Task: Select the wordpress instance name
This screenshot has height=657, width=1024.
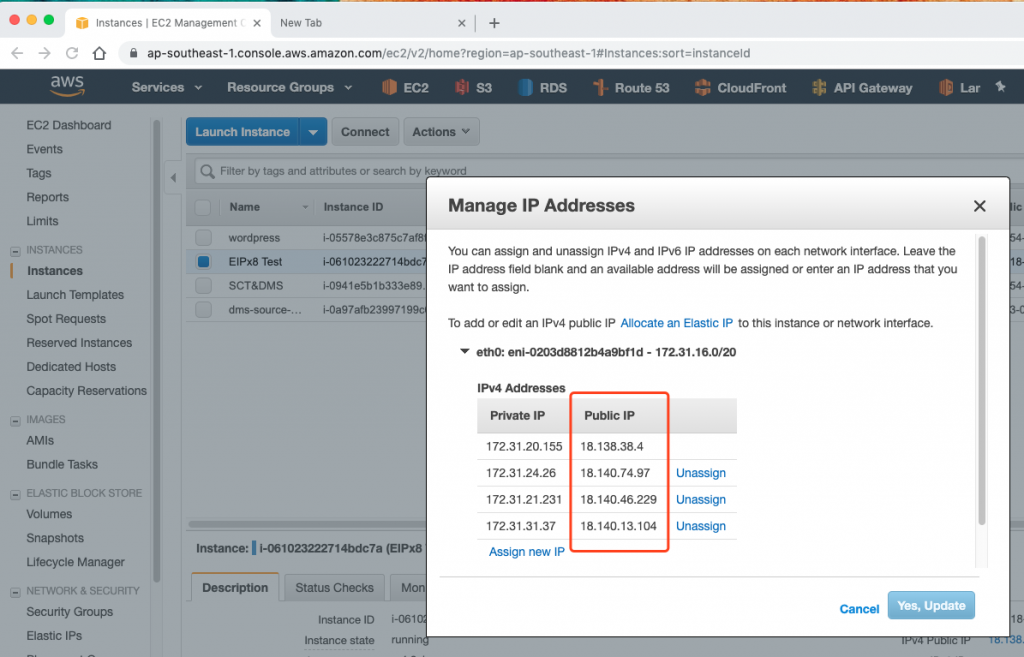Action: point(254,238)
